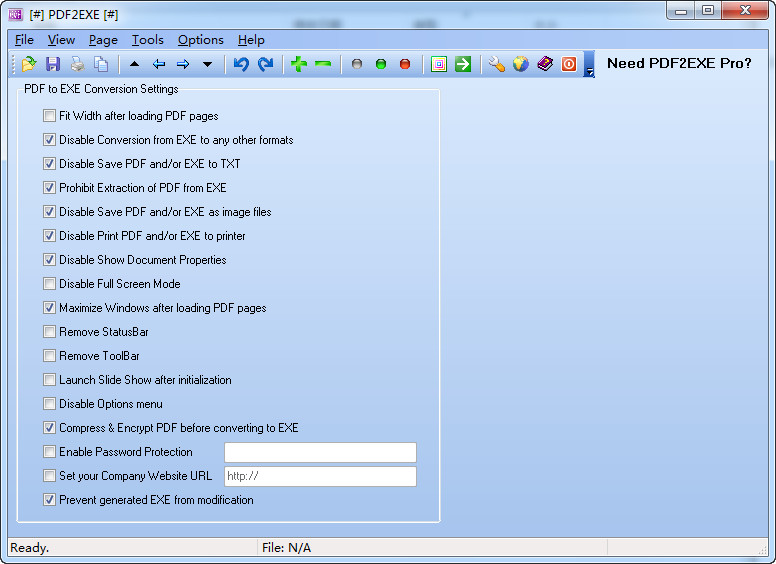776x564 pixels.
Task: Uncheck Disable Show Document Properties
Action: pos(49,260)
